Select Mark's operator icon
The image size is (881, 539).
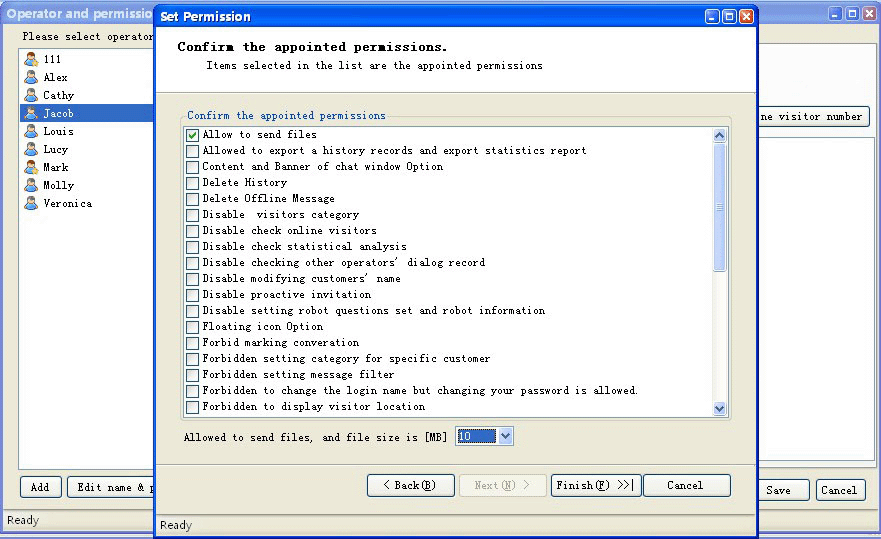(x=31, y=167)
